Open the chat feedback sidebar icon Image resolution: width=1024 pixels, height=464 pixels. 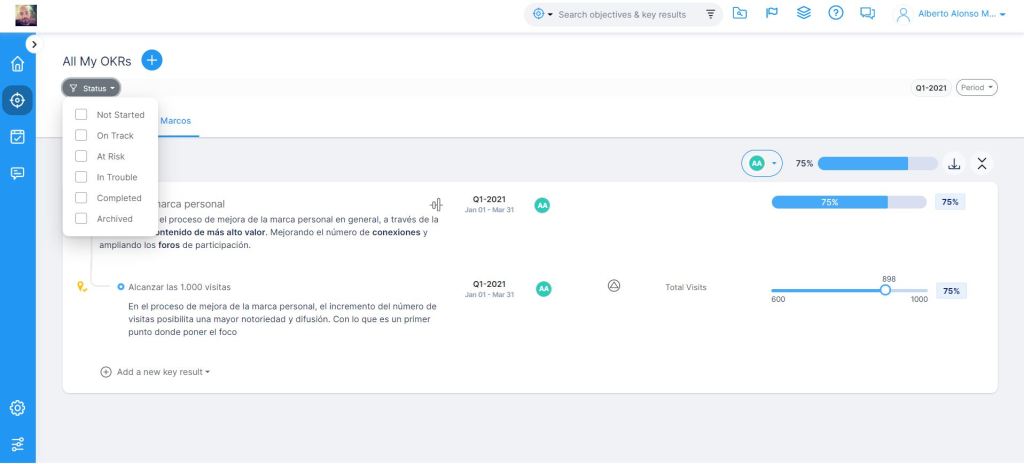17,173
